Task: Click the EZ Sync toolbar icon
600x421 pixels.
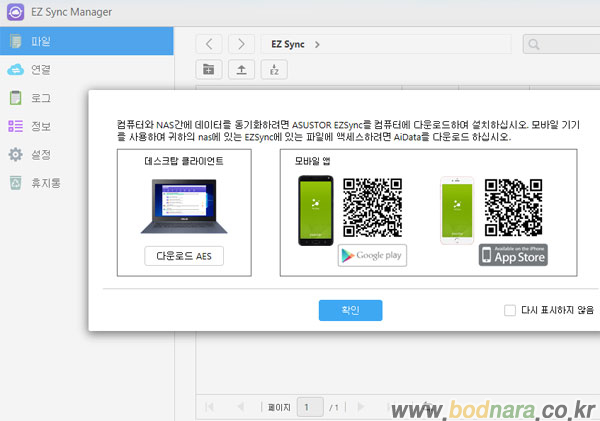Action: click(274, 70)
